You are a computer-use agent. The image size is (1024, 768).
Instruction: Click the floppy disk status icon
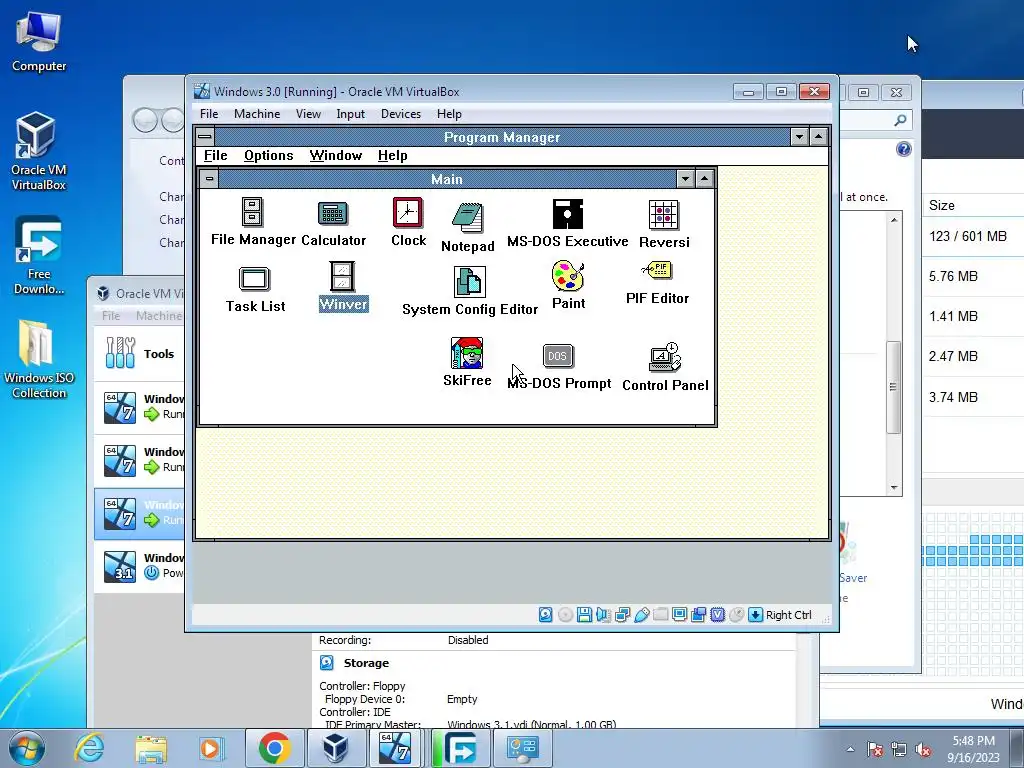point(584,615)
